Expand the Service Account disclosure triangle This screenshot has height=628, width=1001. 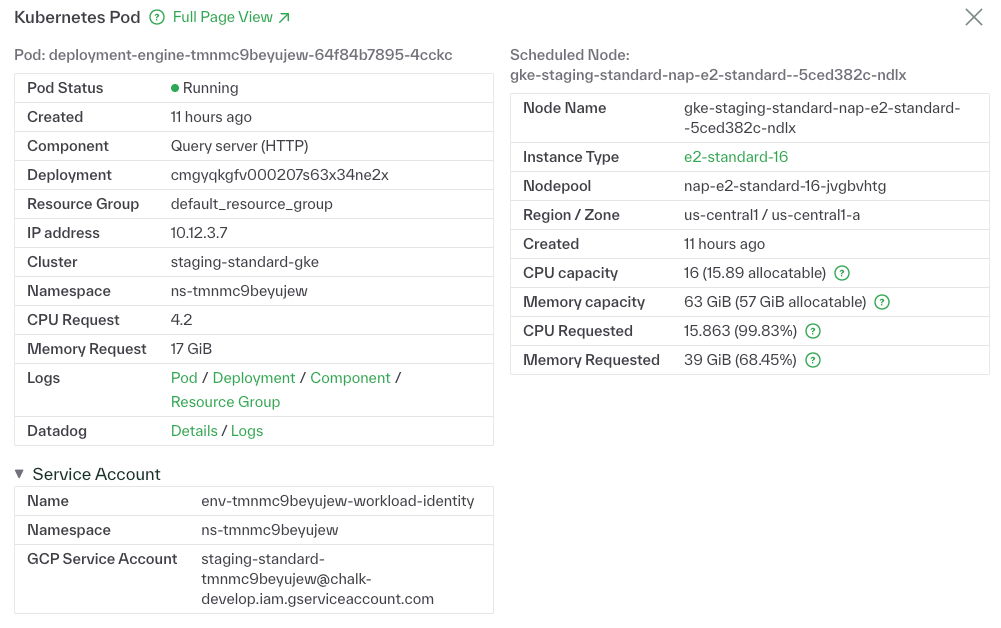[20, 474]
